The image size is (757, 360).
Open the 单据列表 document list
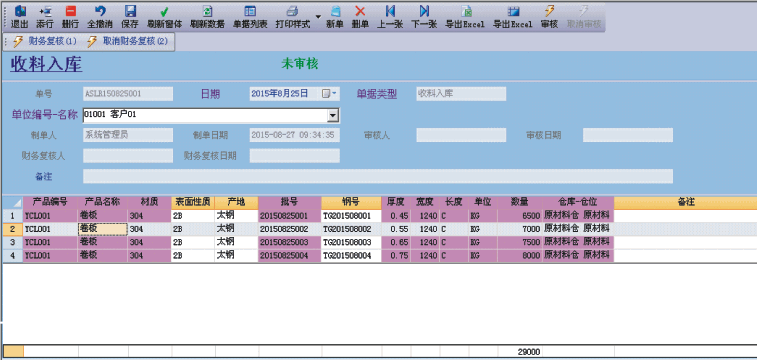tap(250, 16)
